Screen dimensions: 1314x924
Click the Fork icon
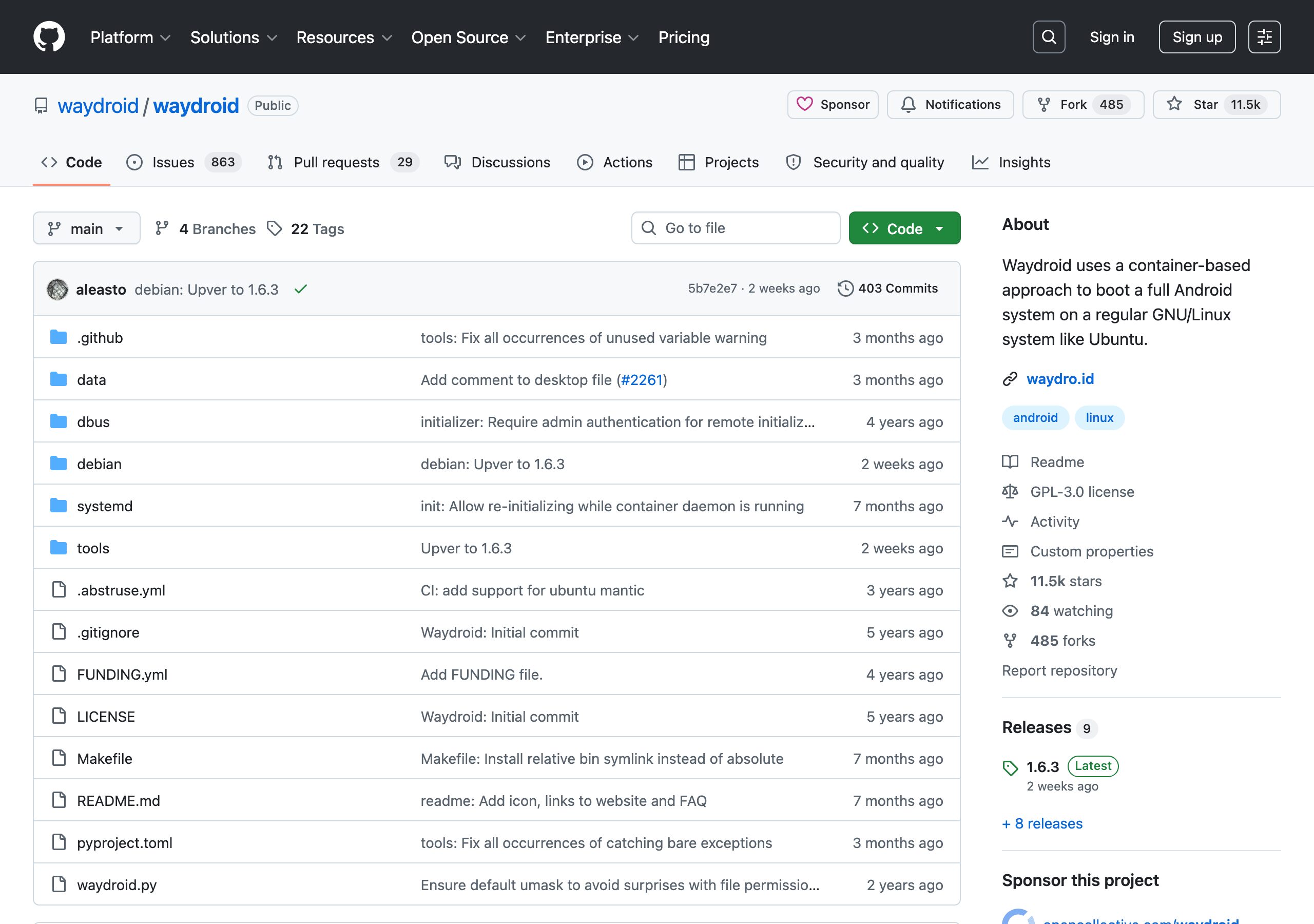1044,105
